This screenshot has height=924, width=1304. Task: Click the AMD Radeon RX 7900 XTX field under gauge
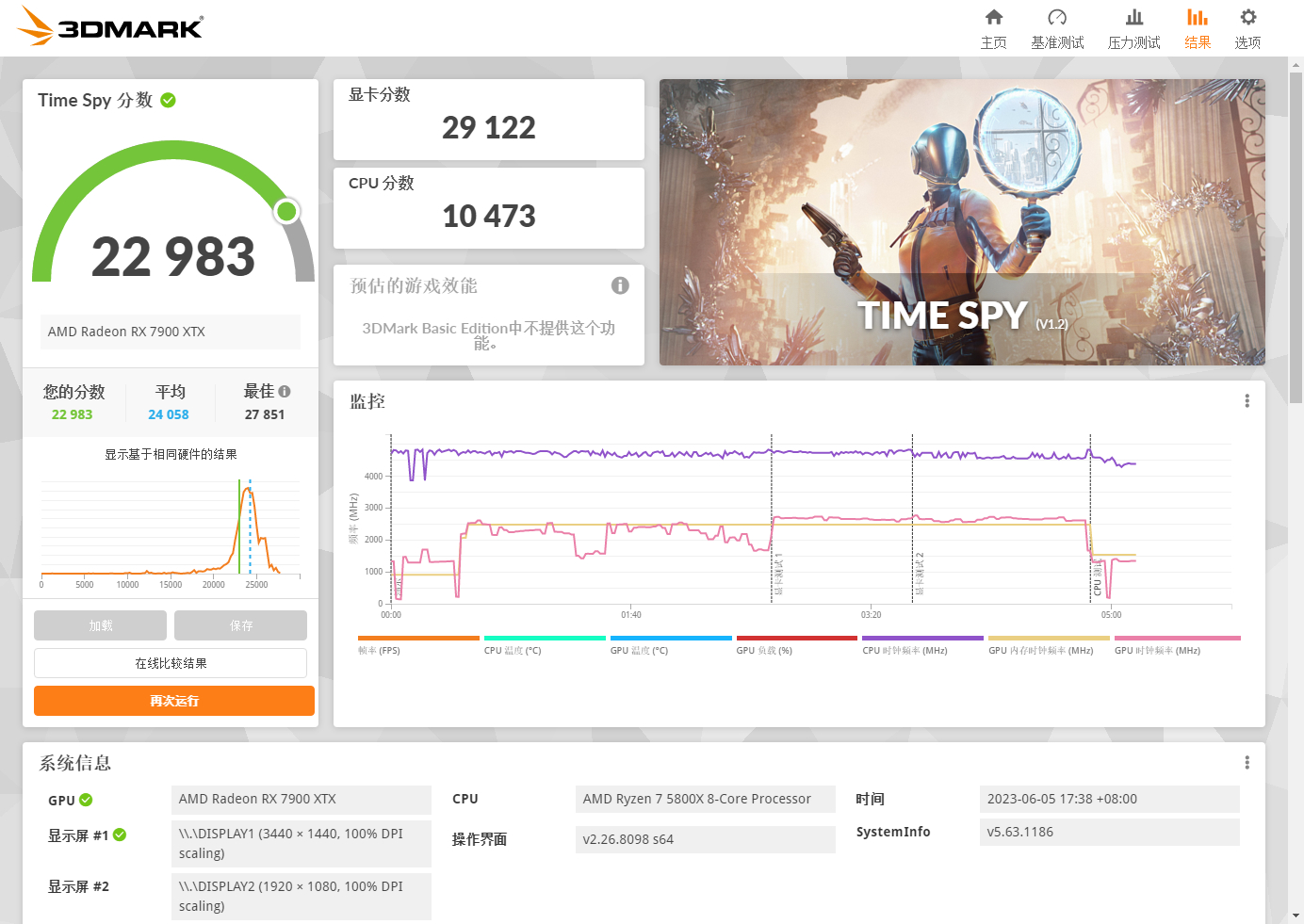pyautogui.click(x=171, y=332)
